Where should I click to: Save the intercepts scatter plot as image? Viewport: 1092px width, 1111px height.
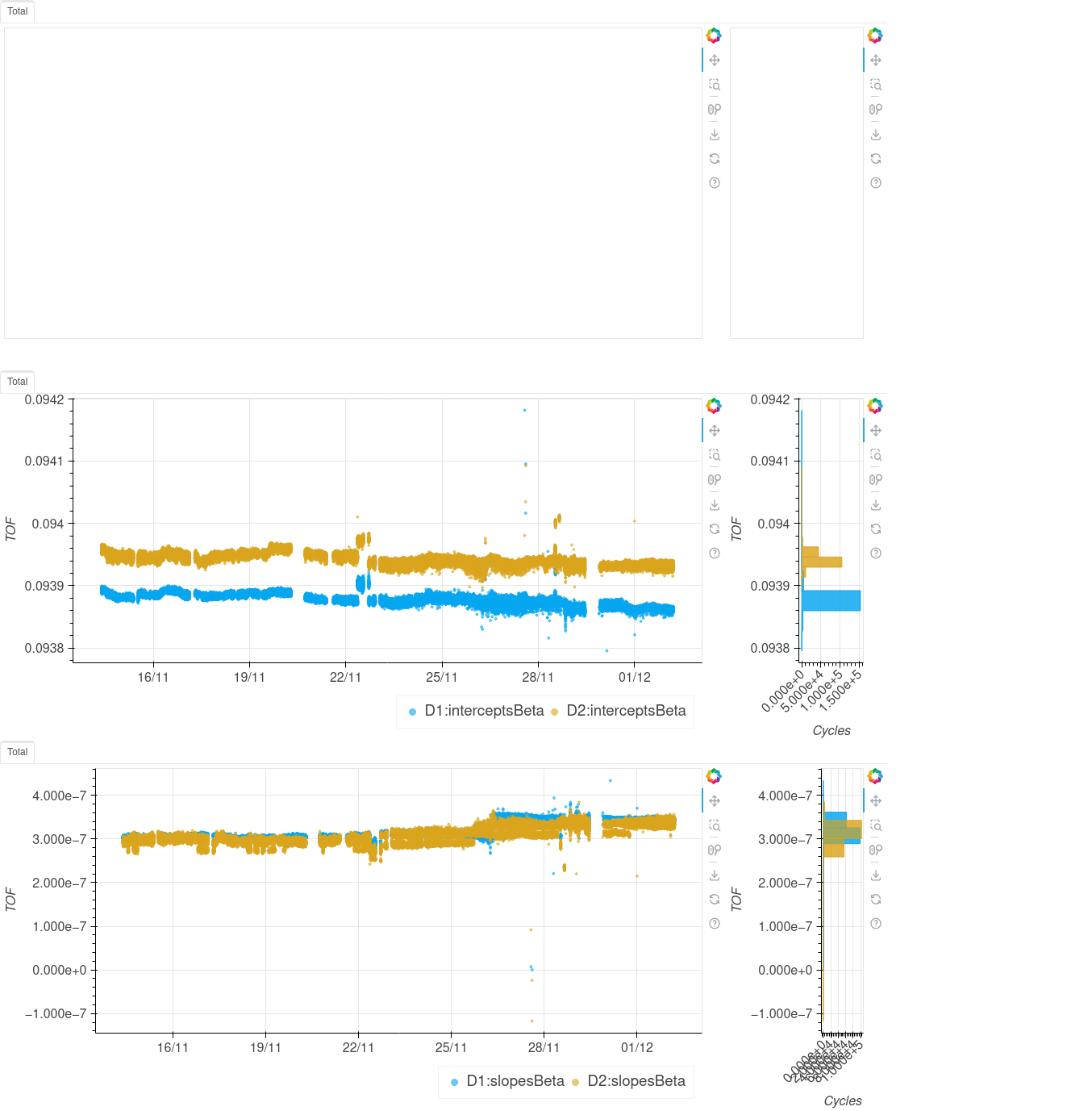pos(715,505)
